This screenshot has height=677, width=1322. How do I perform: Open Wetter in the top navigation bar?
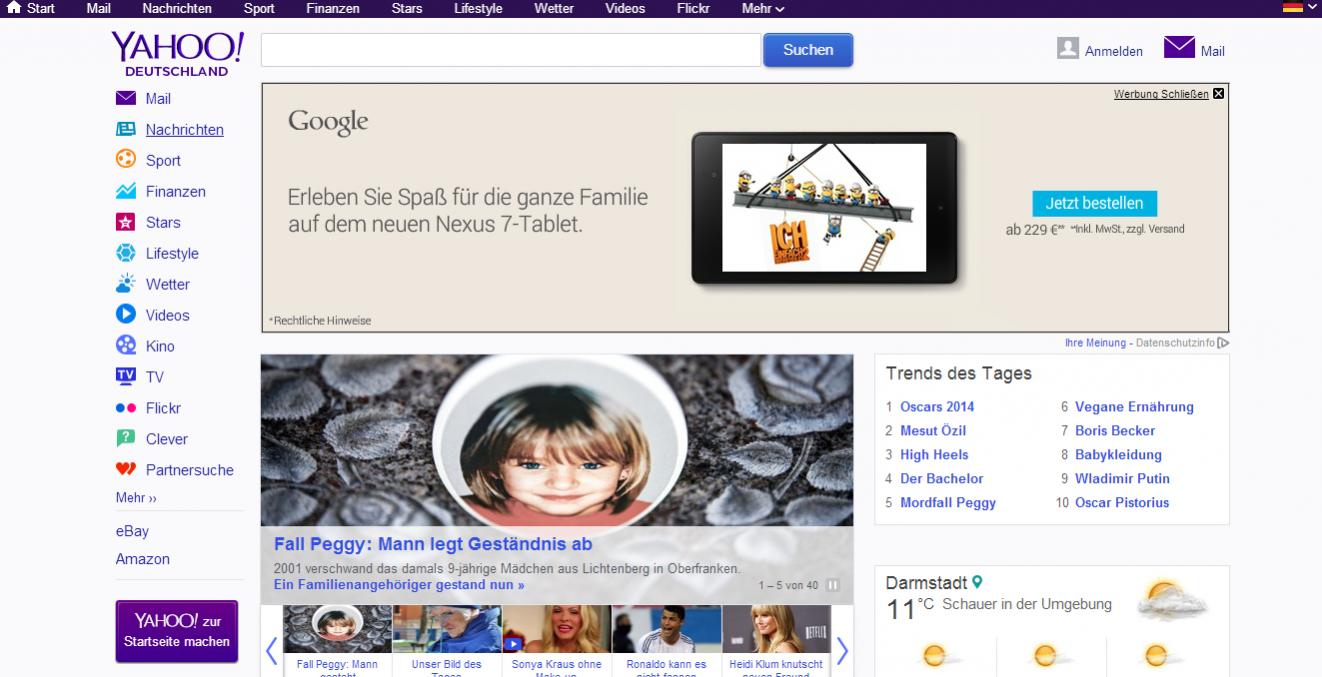point(554,8)
